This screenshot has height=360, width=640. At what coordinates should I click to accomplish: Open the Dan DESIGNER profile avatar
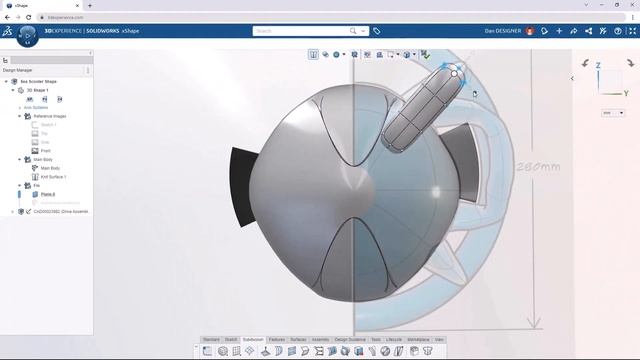(530, 31)
